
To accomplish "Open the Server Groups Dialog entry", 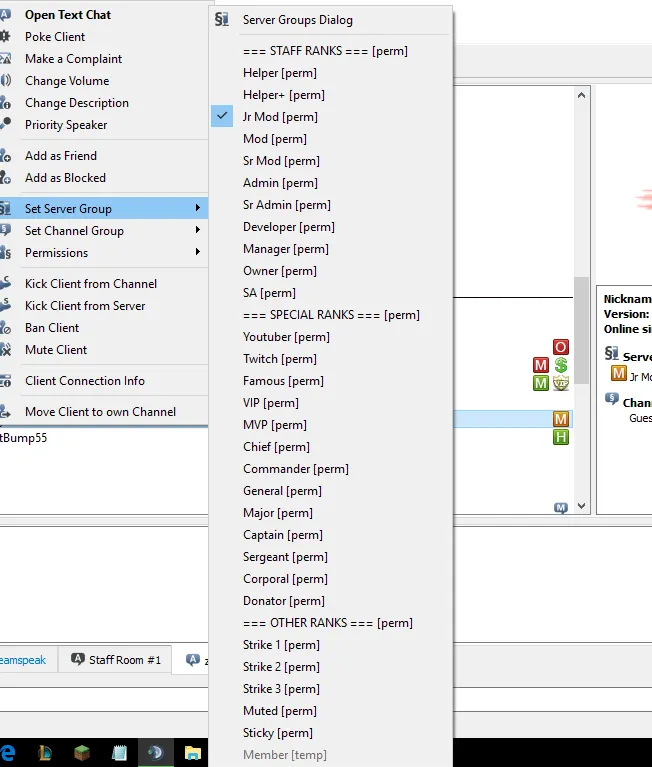I will click(x=297, y=20).
